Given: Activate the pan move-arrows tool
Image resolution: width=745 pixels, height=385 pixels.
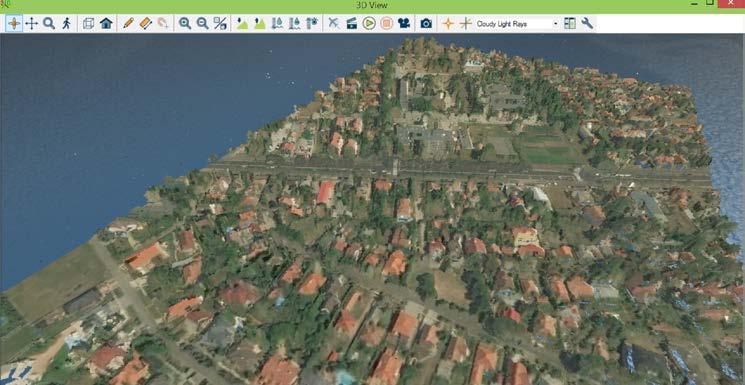Looking at the screenshot, I should tap(31, 23).
